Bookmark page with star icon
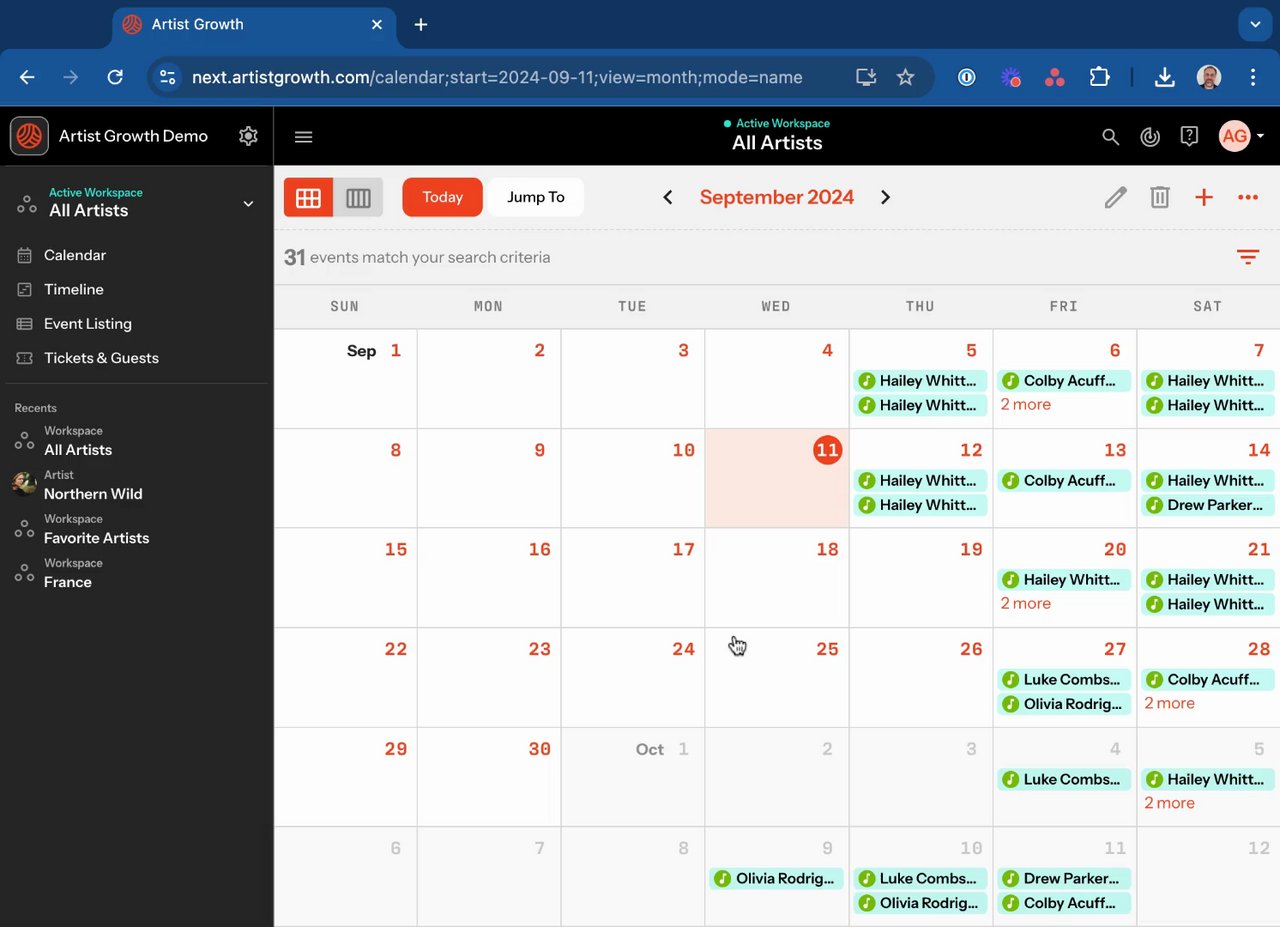The width and height of the screenshot is (1280, 927). 905,77
